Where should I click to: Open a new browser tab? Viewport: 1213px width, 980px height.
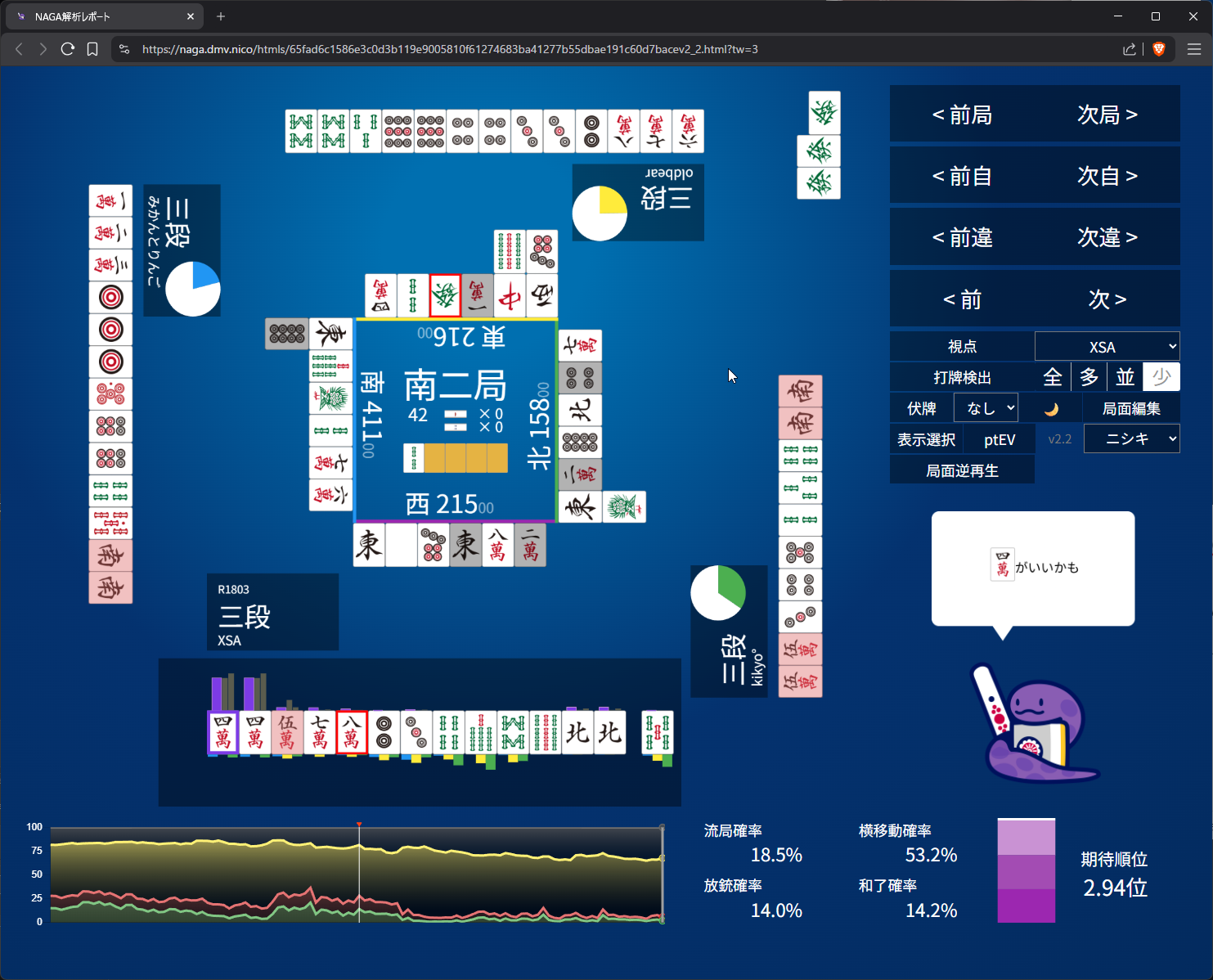(221, 16)
